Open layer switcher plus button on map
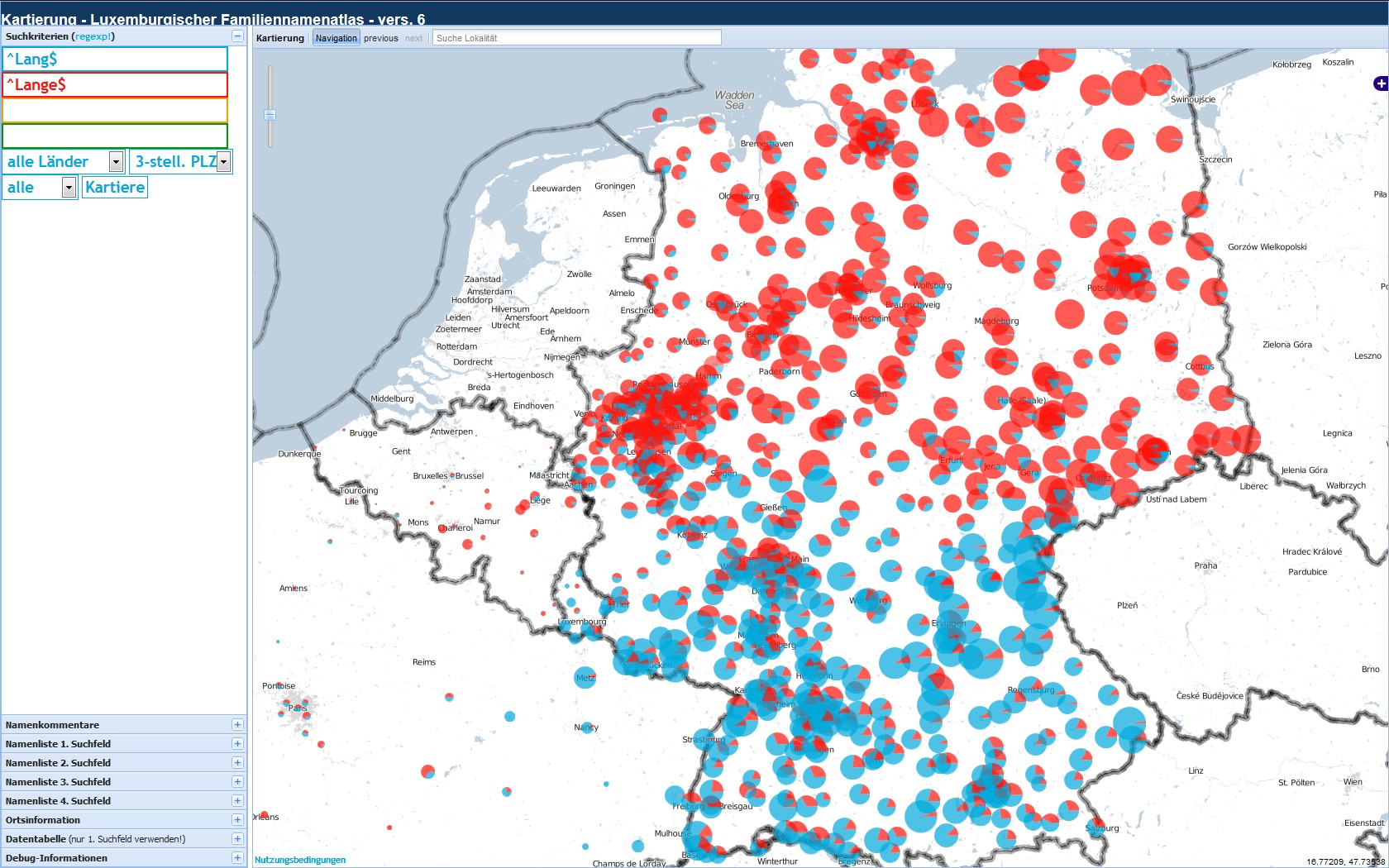This screenshot has width=1389, height=868. [x=1380, y=83]
